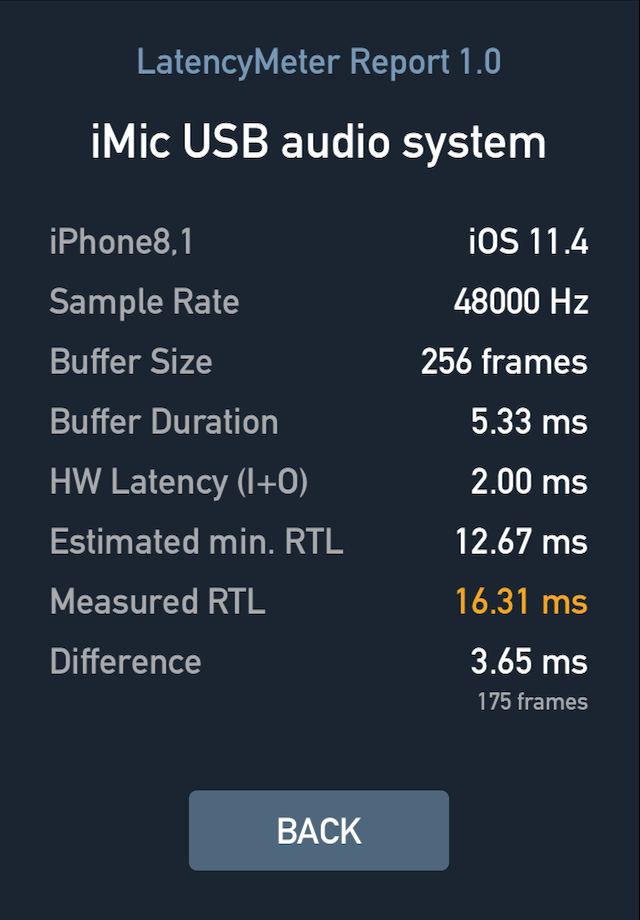Select the orange 16.31 ms measurement
The height and width of the screenshot is (920, 640).
click(521, 601)
